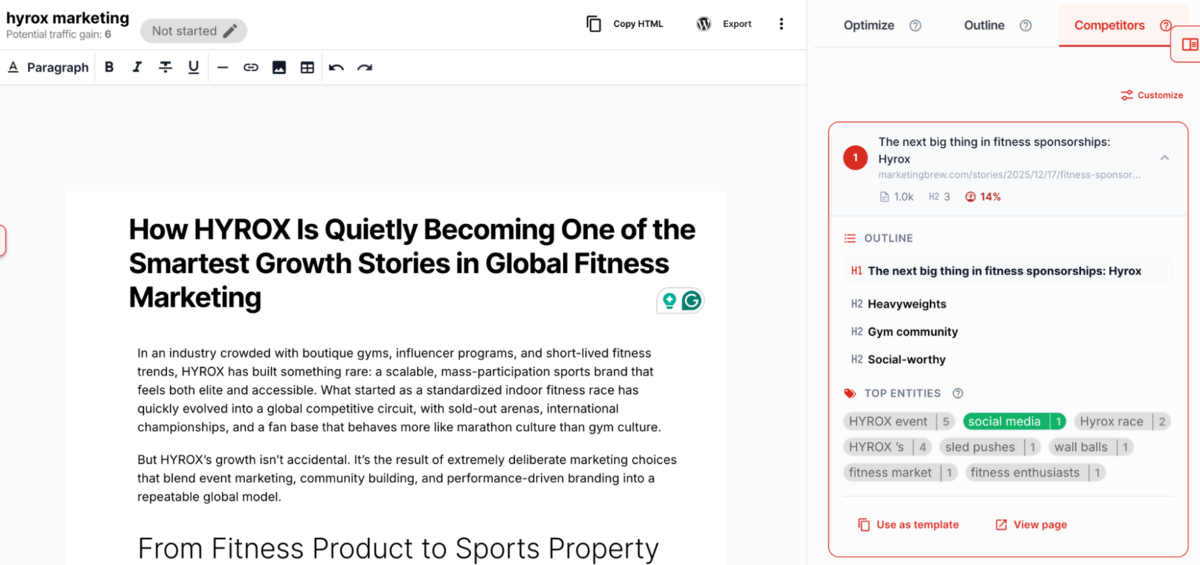Click the rank 1 competitor badge
The width and height of the screenshot is (1200, 565).
point(855,158)
